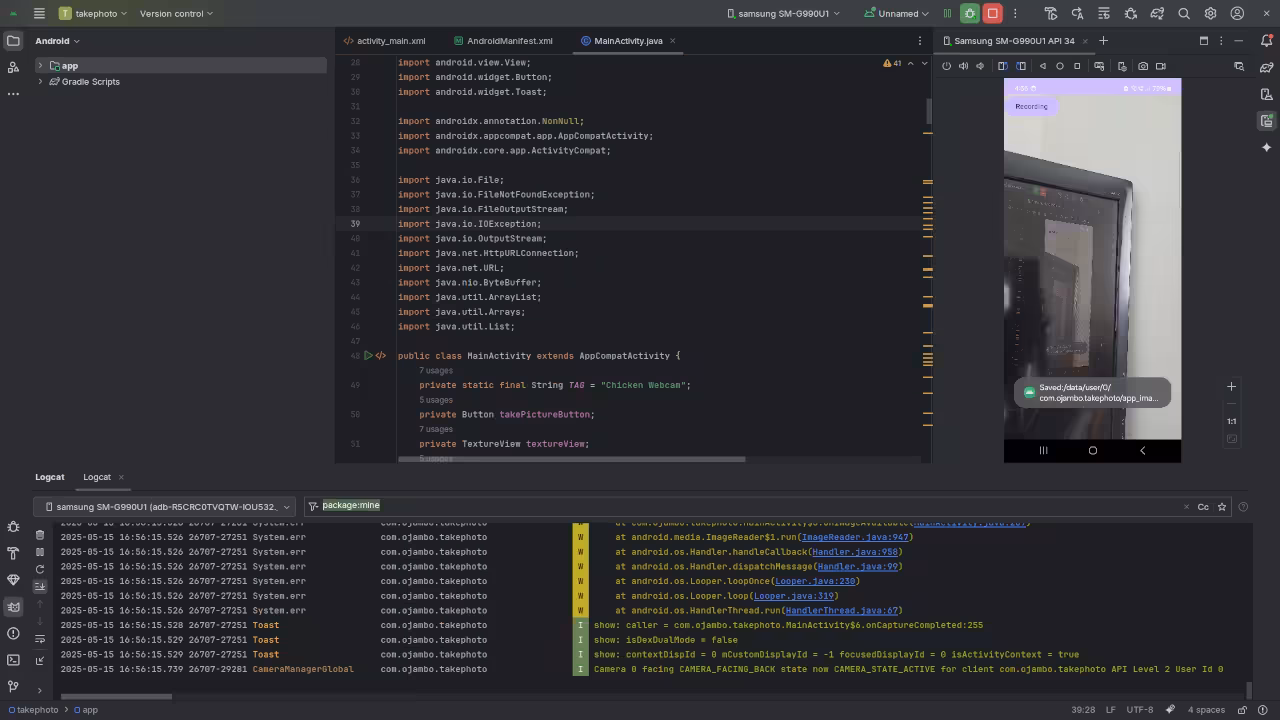Switch to activity_main.xml editor tab
The width and height of the screenshot is (1280, 720).
point(384,41)
